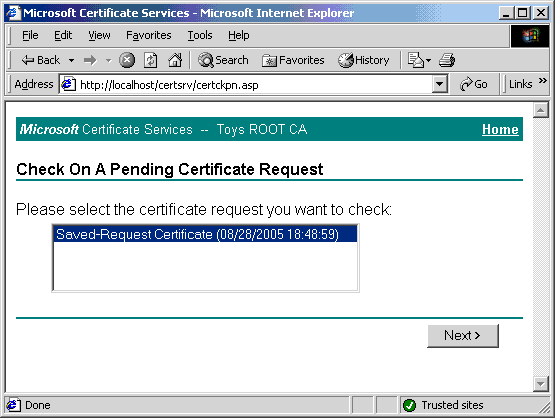Click the Print toolbar icon
555x418 pixels.
click(x=447, y=60)
